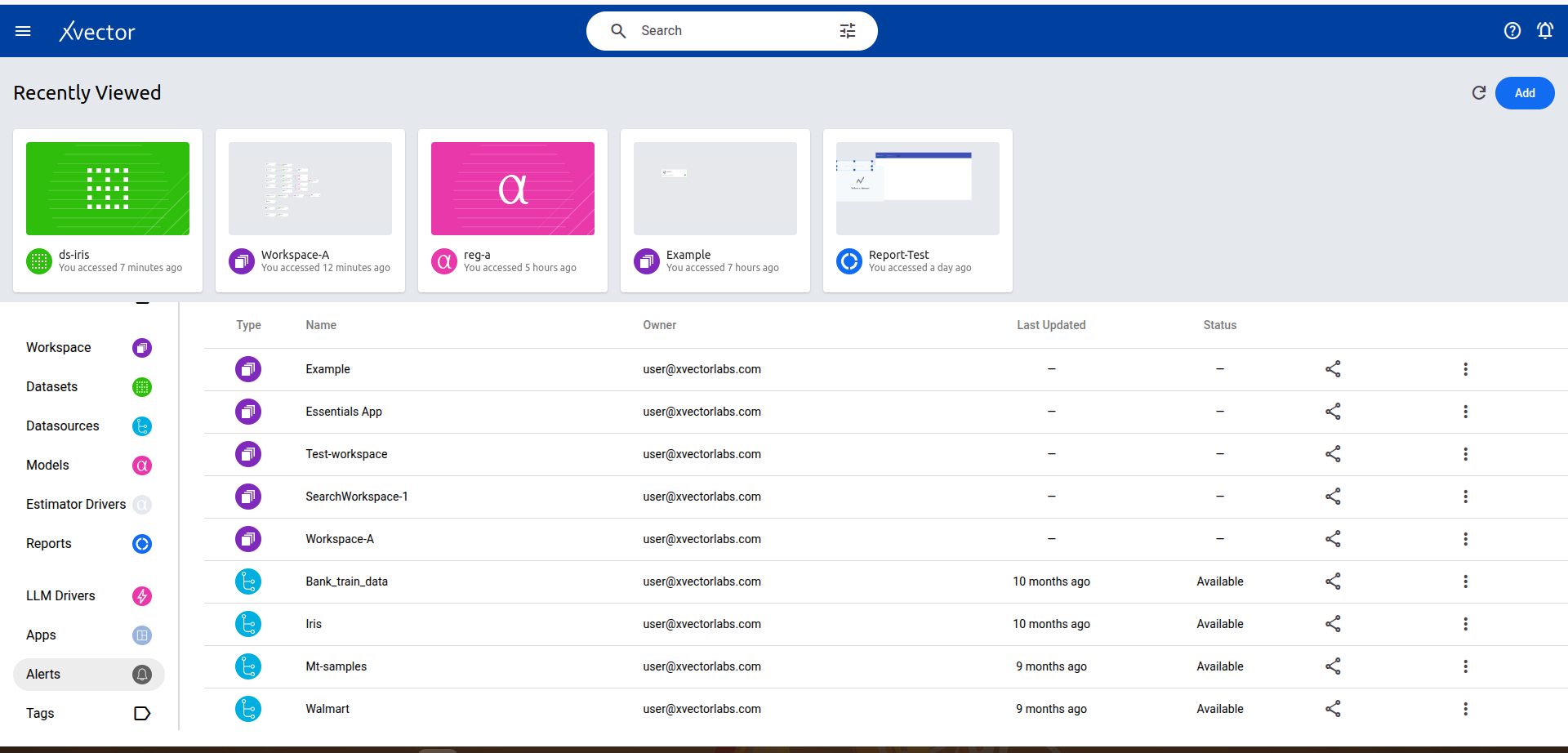Open more options for Iris row

[x=1466, y=624]
